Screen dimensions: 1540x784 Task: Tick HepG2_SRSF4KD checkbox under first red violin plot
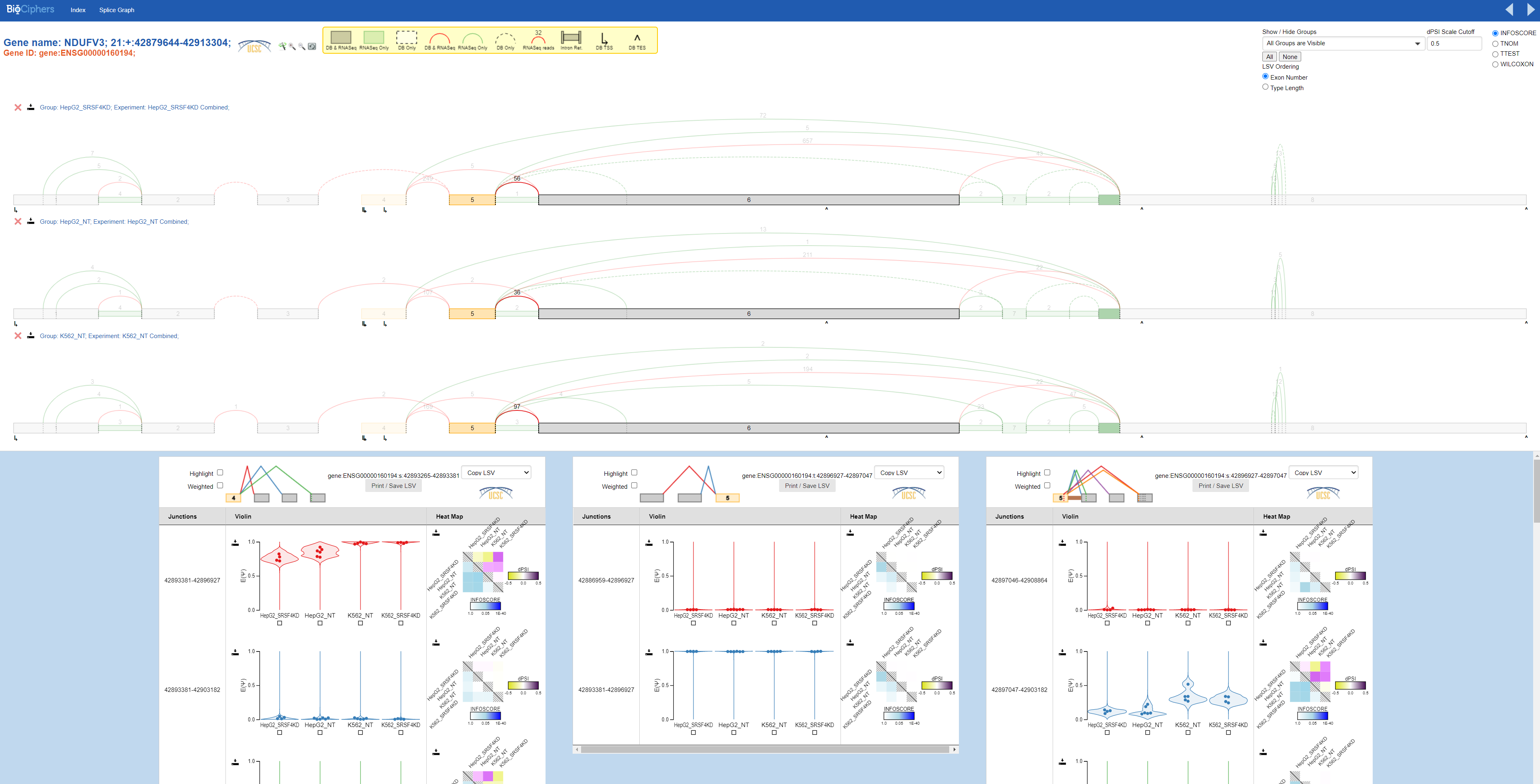click(279, 623)
